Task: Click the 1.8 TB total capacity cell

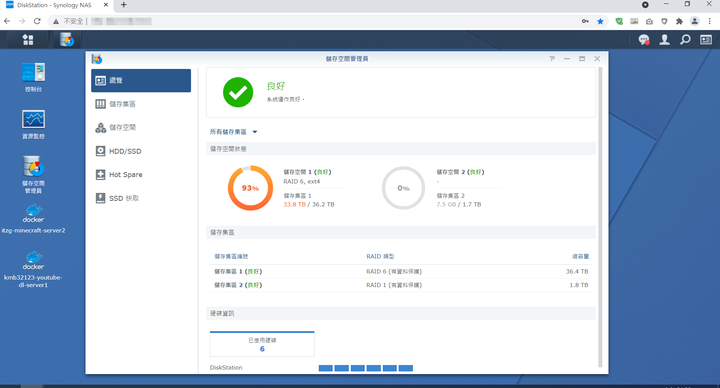Action: 579,285
